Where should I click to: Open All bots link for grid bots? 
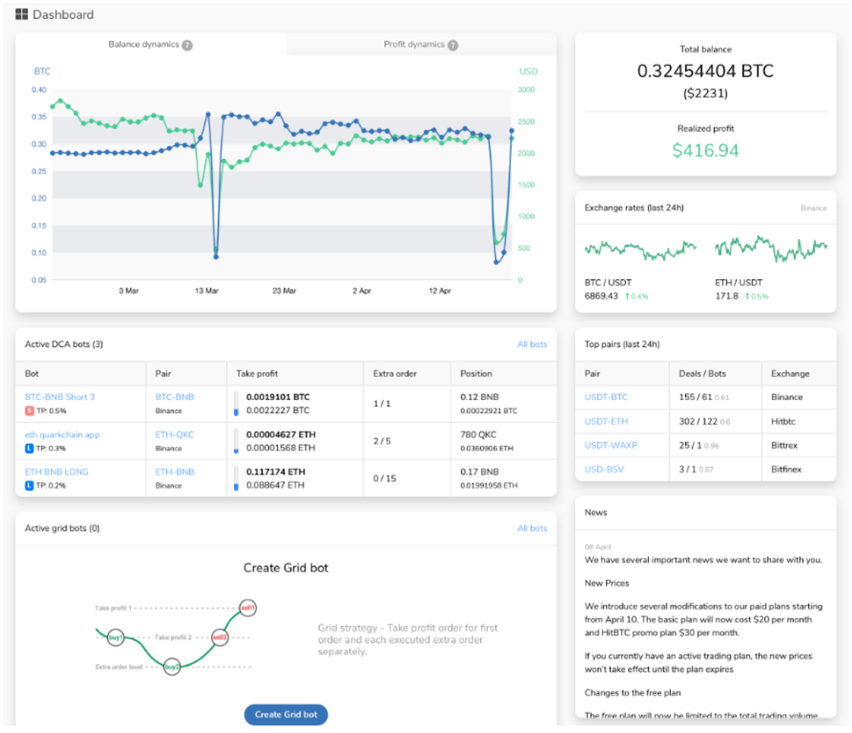532,528
